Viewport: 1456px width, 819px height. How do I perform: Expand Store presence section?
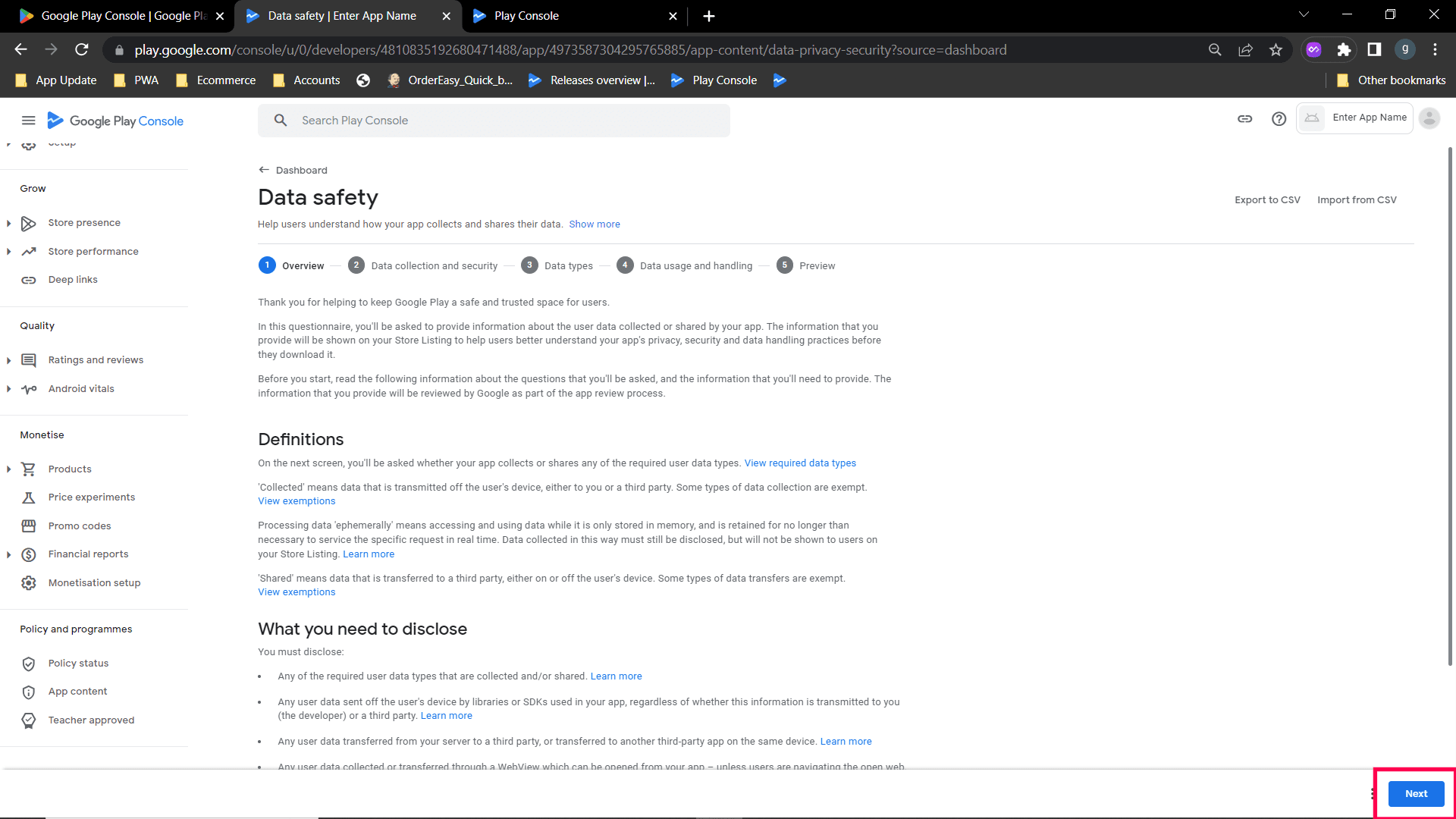pyautogui.click(x=8, y=223)
